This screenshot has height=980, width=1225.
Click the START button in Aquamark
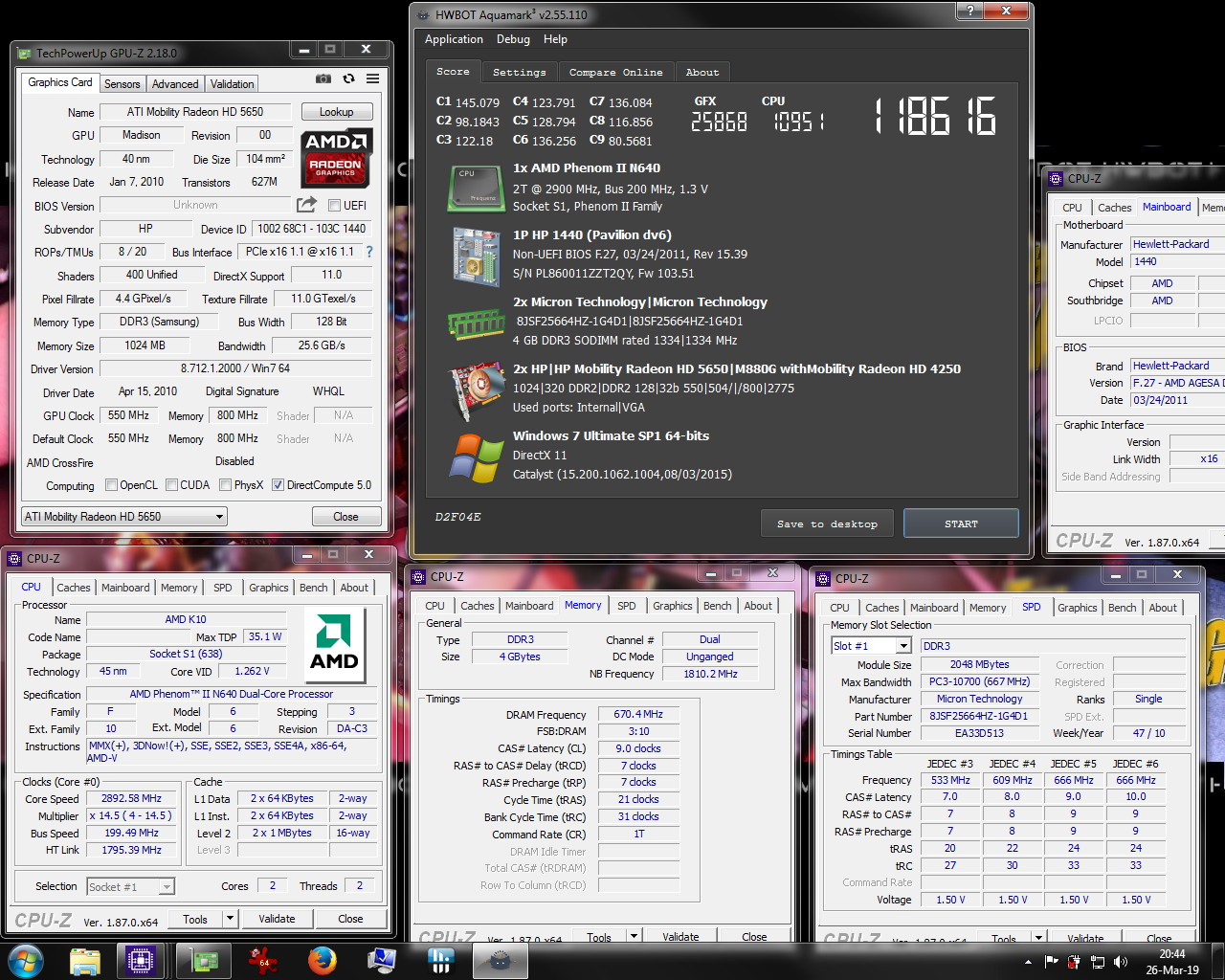(x=961, y=523)
